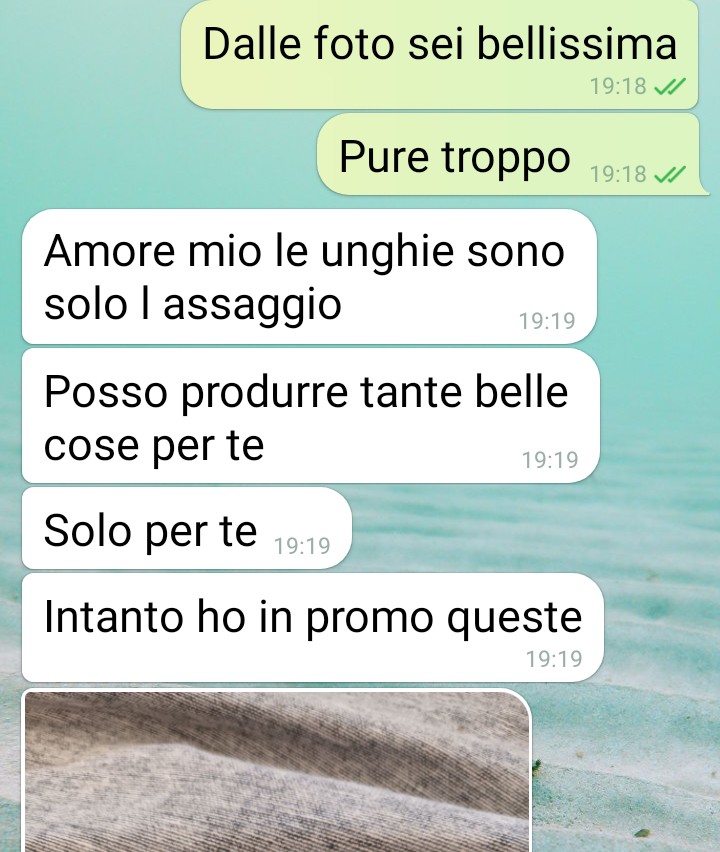Tap the 'Amore mio le unghie sono' message
The height and width of the screenshot is (852, 720).
pos(309,277)
